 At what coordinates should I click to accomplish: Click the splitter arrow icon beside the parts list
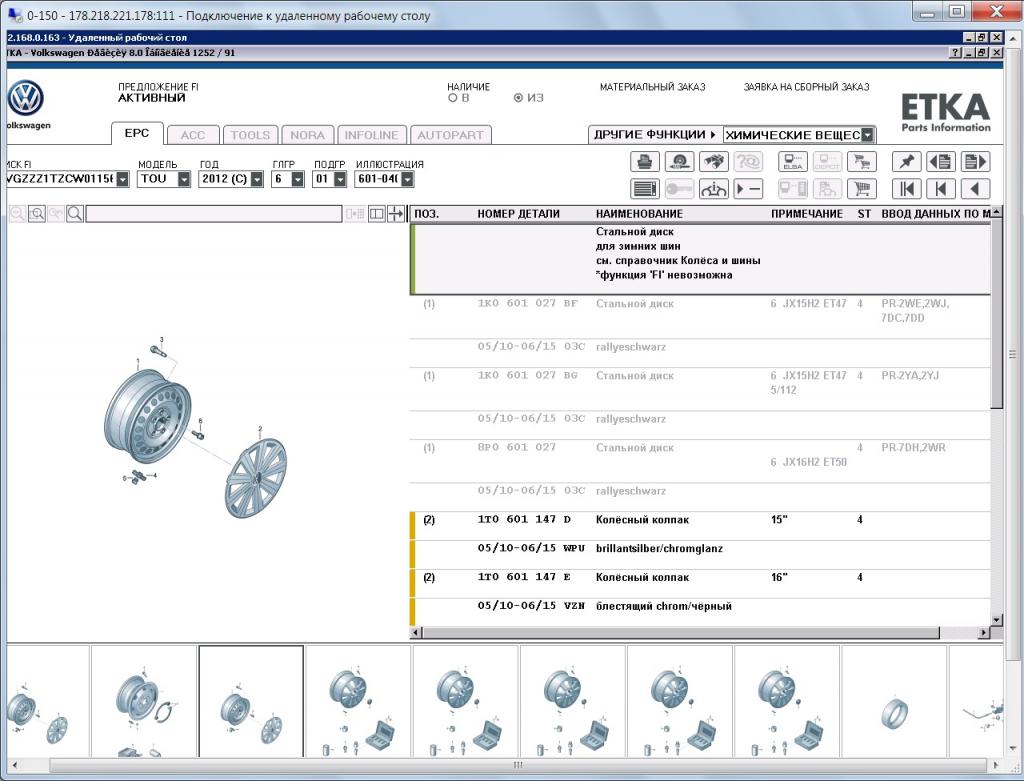396,214
